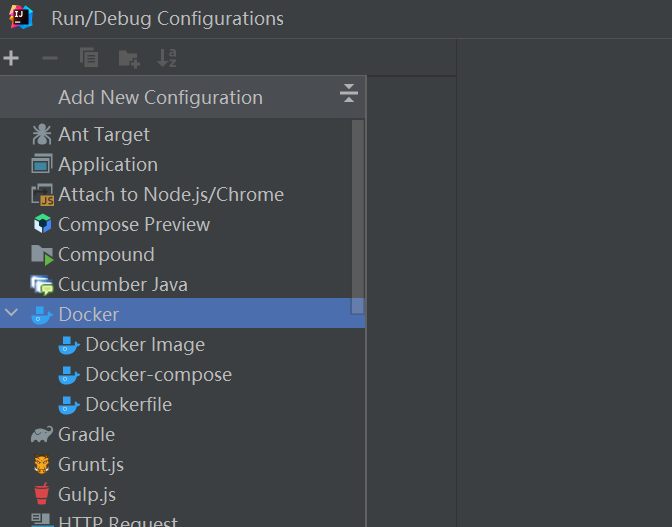Select the Docker Image label
Image resolution: width=672 pixels, height=527 pixels.
[x=145, y=345]
